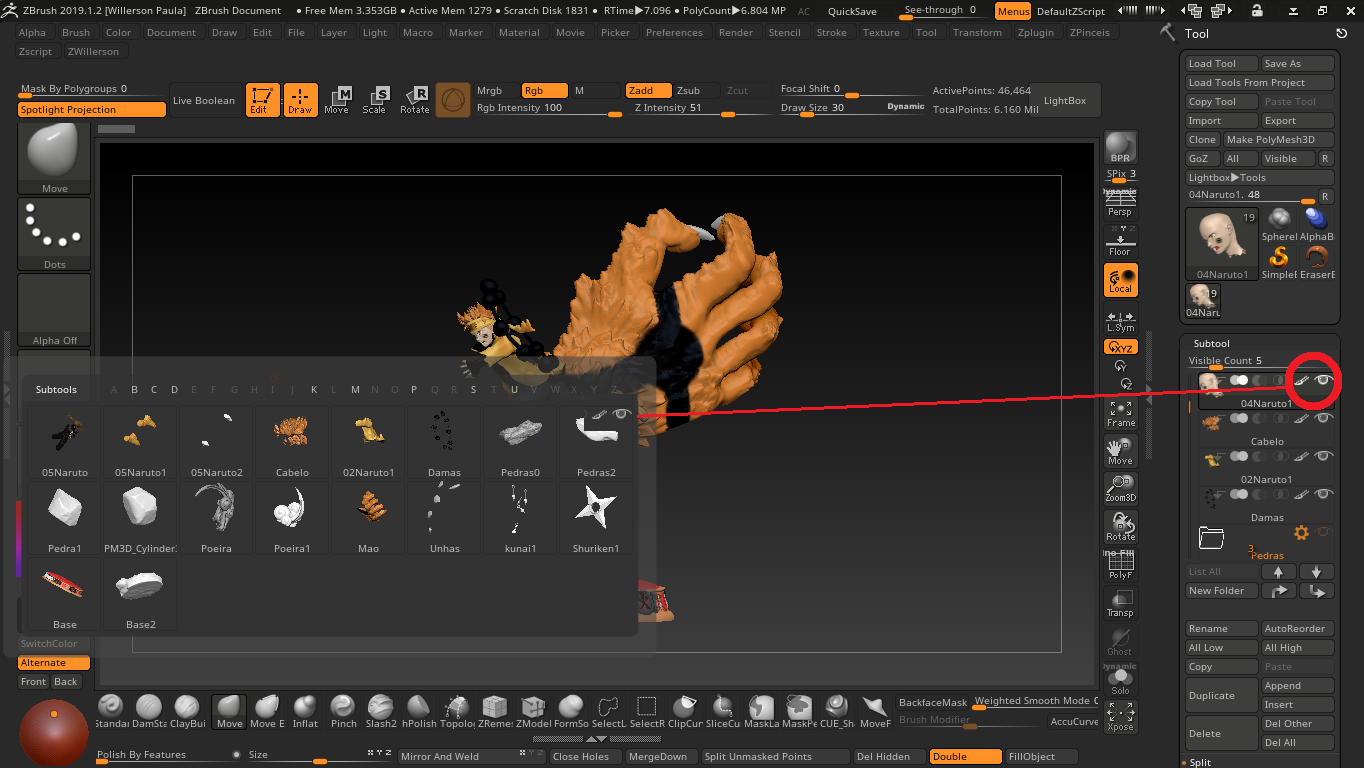Click the BPR render icon
Image resolution: width=1364 pixels, height=770 pixels.
1120,147
